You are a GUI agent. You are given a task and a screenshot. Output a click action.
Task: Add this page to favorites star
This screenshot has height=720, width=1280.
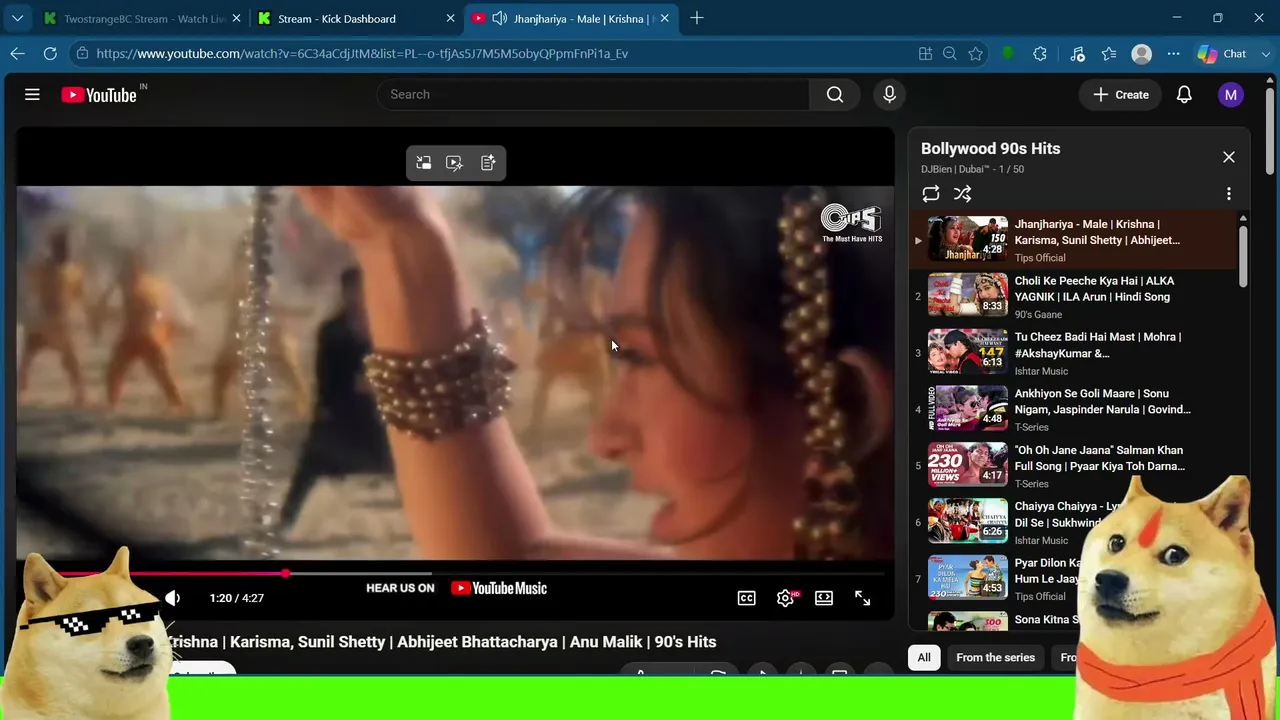(x=976, y=54)
